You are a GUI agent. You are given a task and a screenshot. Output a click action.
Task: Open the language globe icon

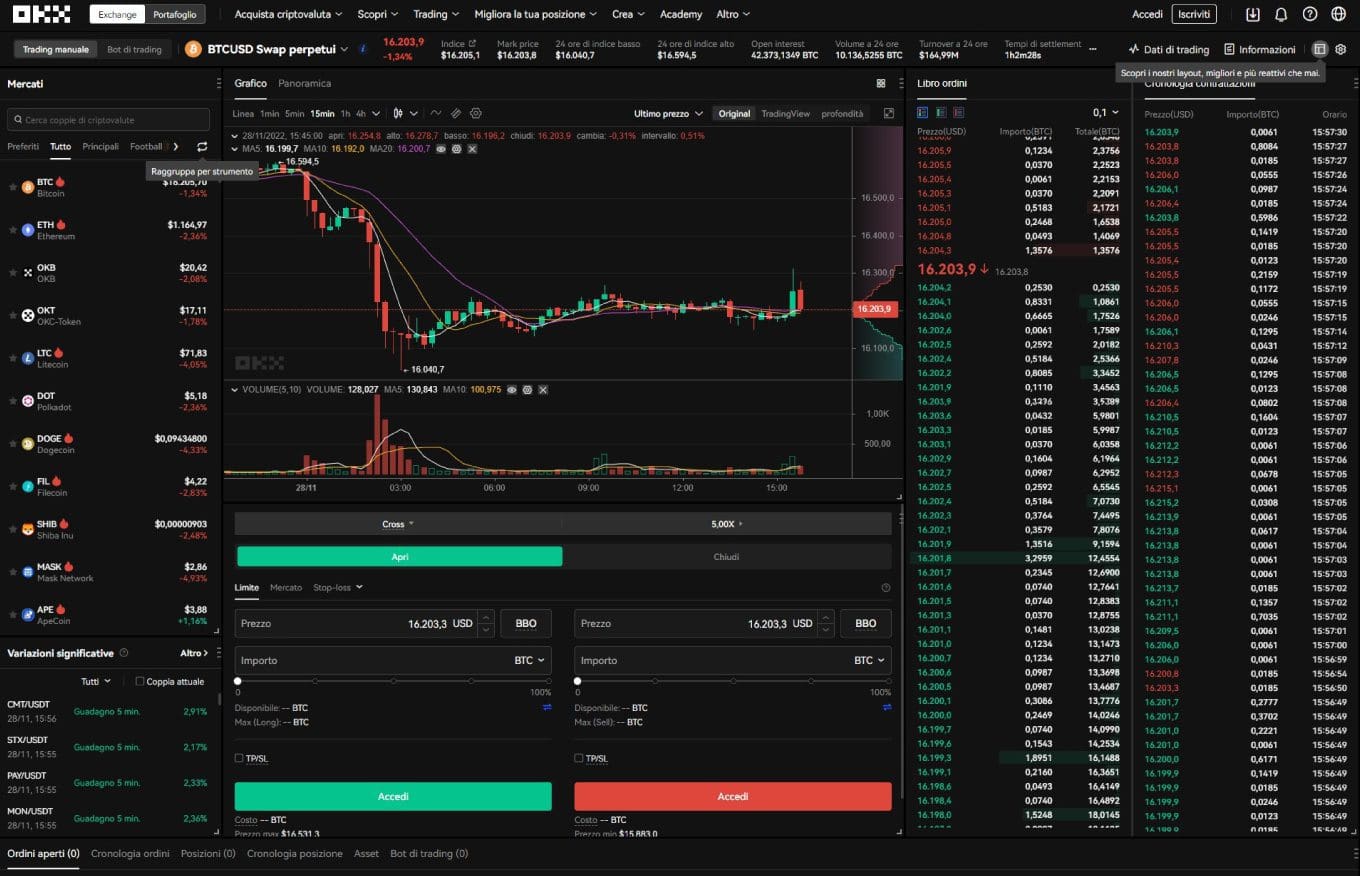tap(1339, 14)
